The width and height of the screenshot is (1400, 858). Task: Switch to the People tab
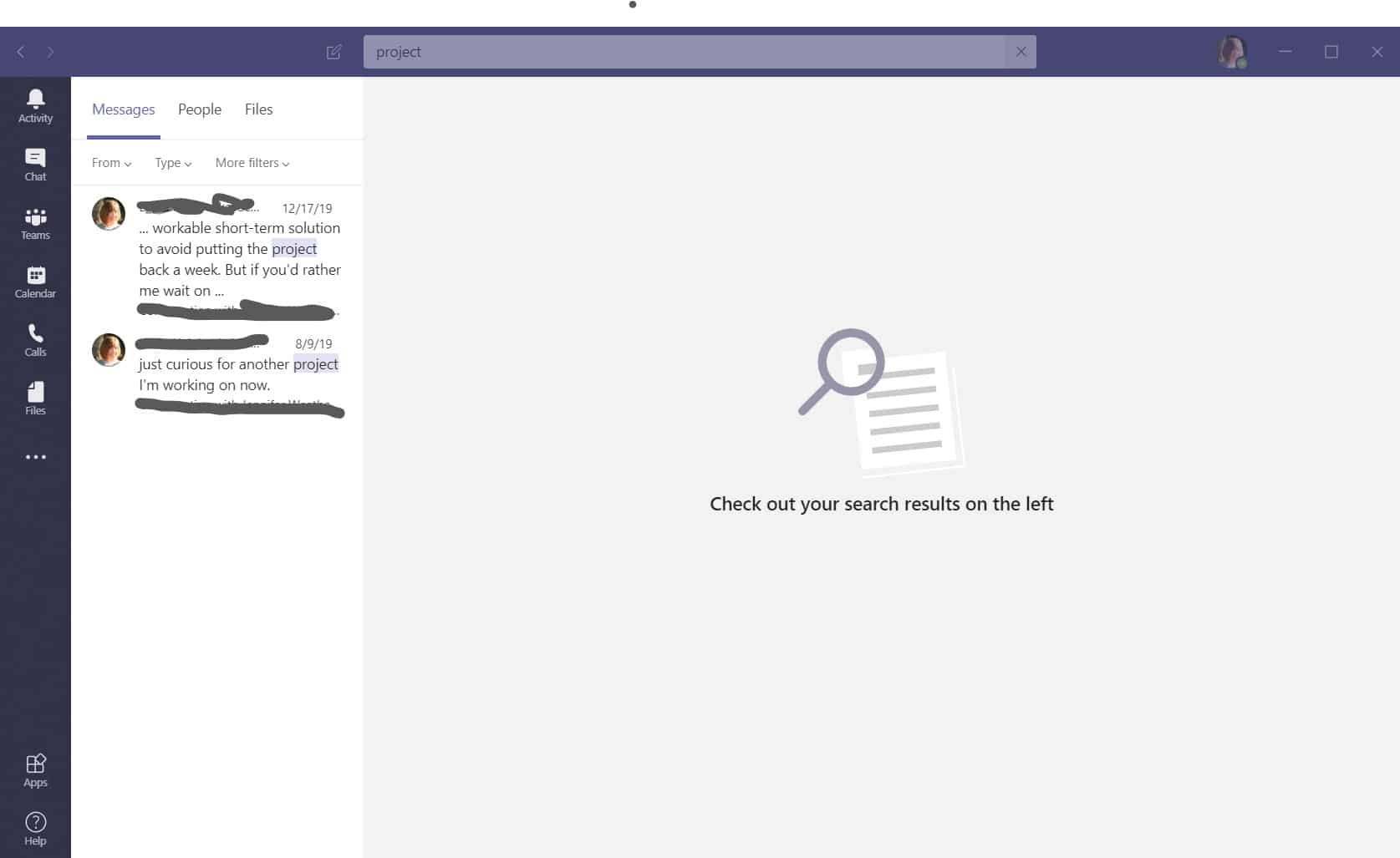(199, 109)
